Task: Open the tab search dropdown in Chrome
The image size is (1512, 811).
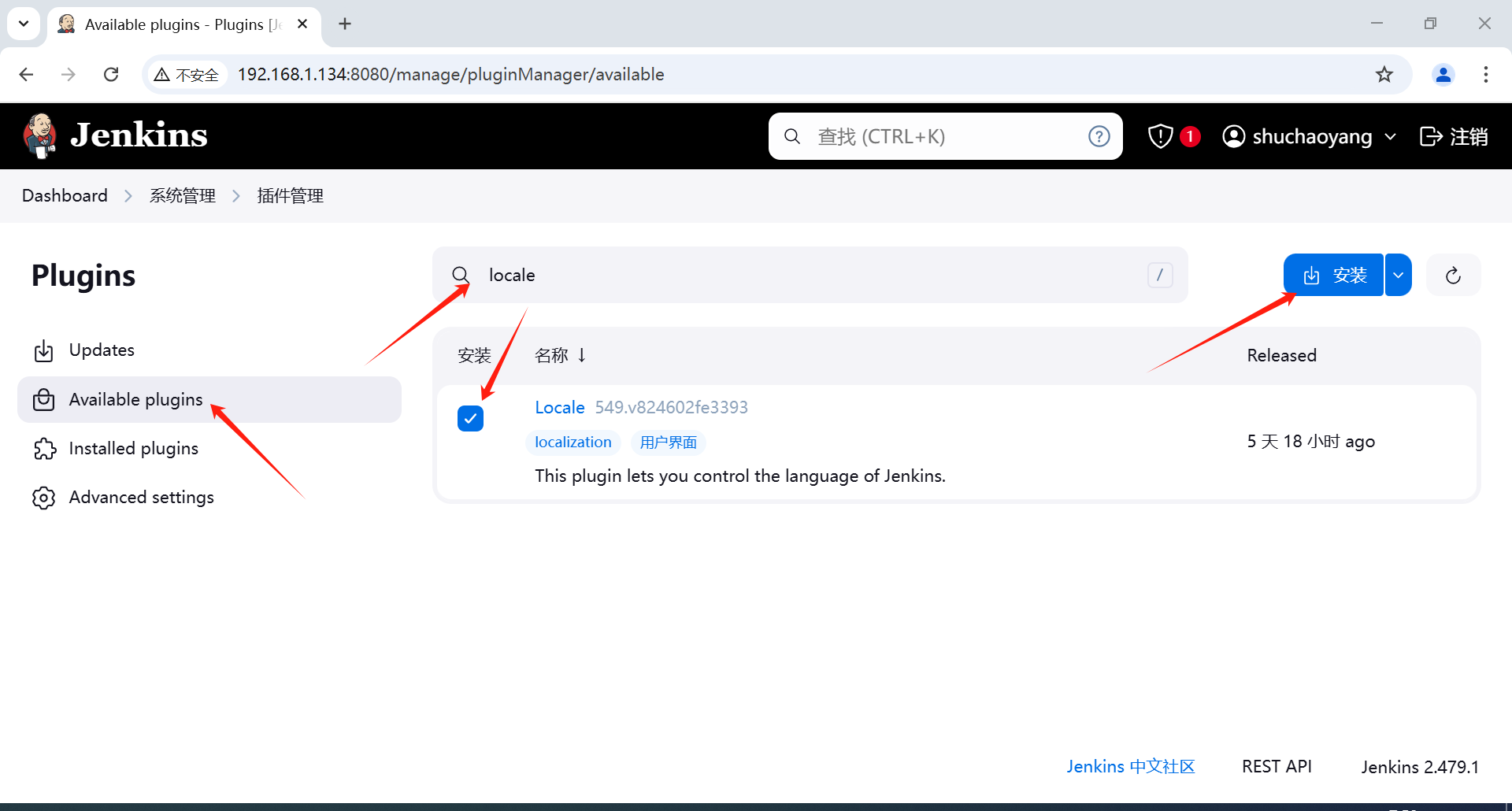Action: (24, 24)
